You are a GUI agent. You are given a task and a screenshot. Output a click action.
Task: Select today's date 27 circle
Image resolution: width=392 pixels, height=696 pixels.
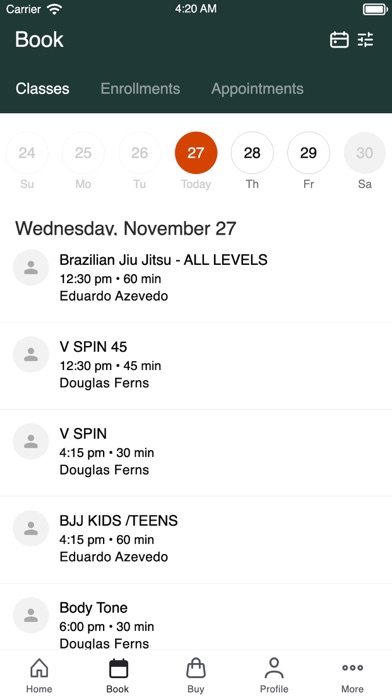coord(196,153)
